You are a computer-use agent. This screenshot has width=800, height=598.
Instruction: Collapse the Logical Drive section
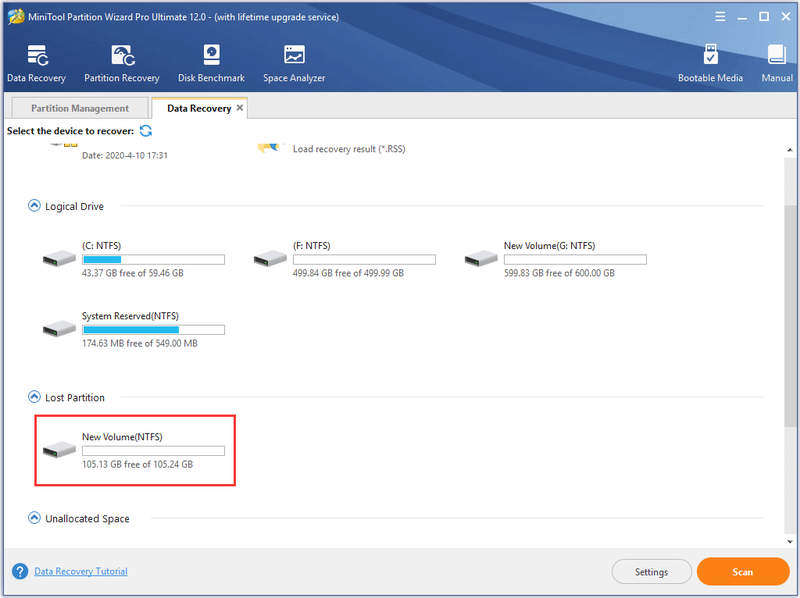(x=34, y=206)
